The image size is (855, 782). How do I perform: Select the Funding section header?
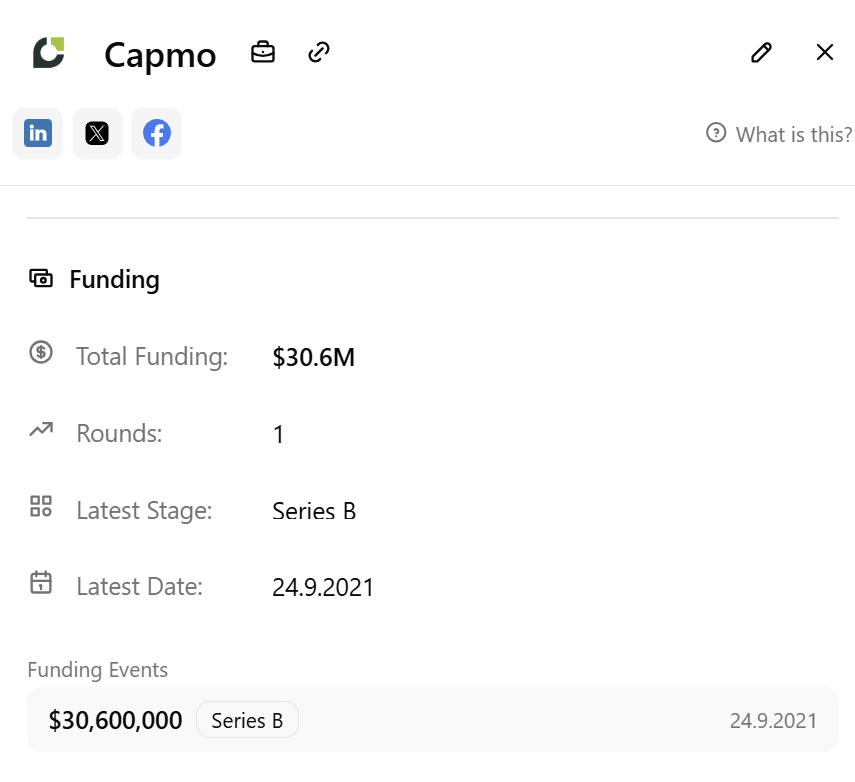click(x=114, y=280)
